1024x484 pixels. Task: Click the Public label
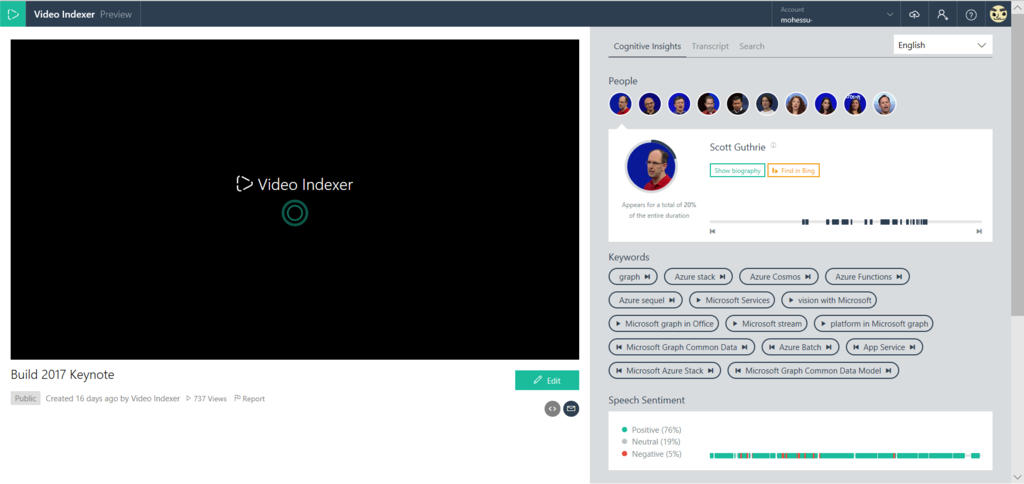pos(25,398)
